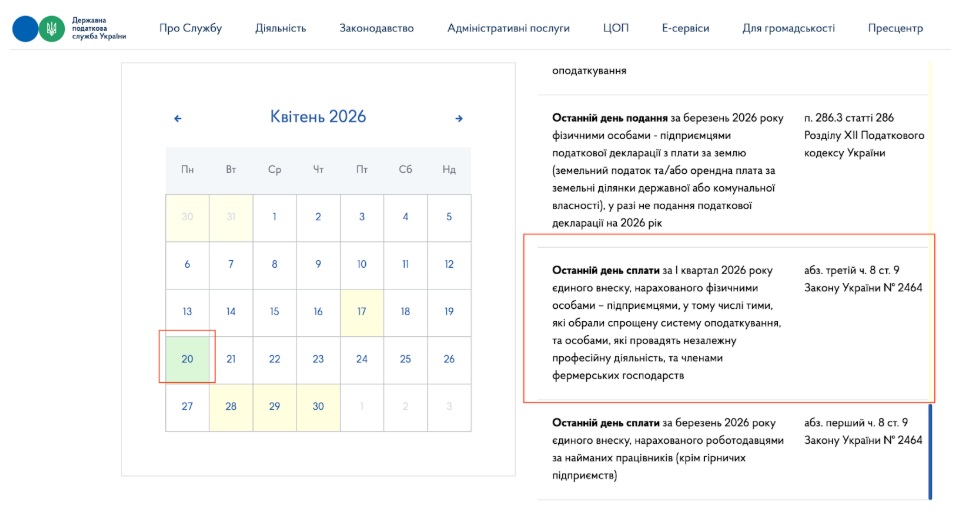Pick April 30 calendar date
Viewport: 964px width, 519px height.
click(318, 407)
